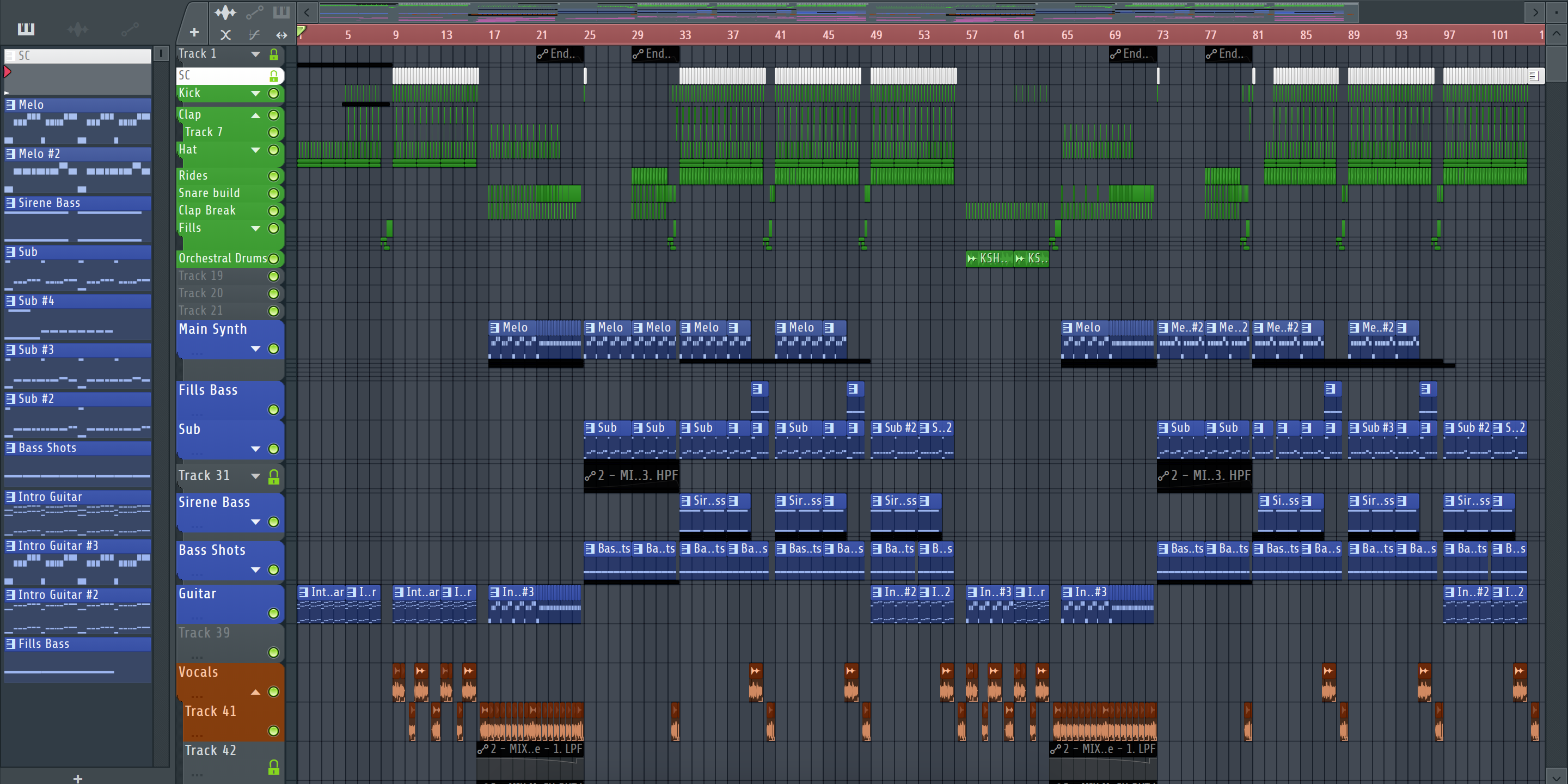The image size is (1568, 784).
Task: Focus audio clips in playlist toolbar
Action: click(x=225, y=12)
